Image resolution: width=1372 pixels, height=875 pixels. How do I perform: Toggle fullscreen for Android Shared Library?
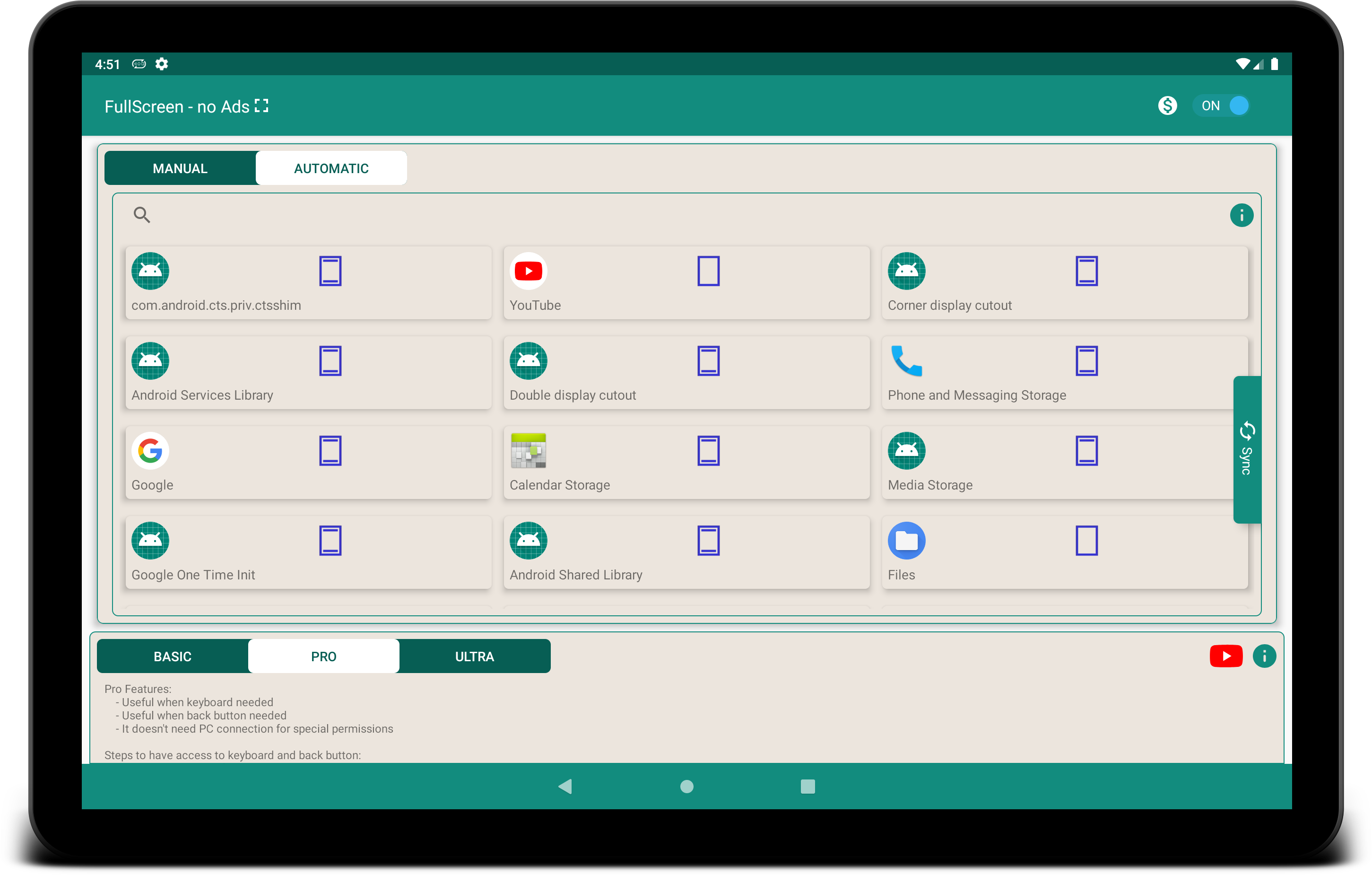(x=708, y=541)
